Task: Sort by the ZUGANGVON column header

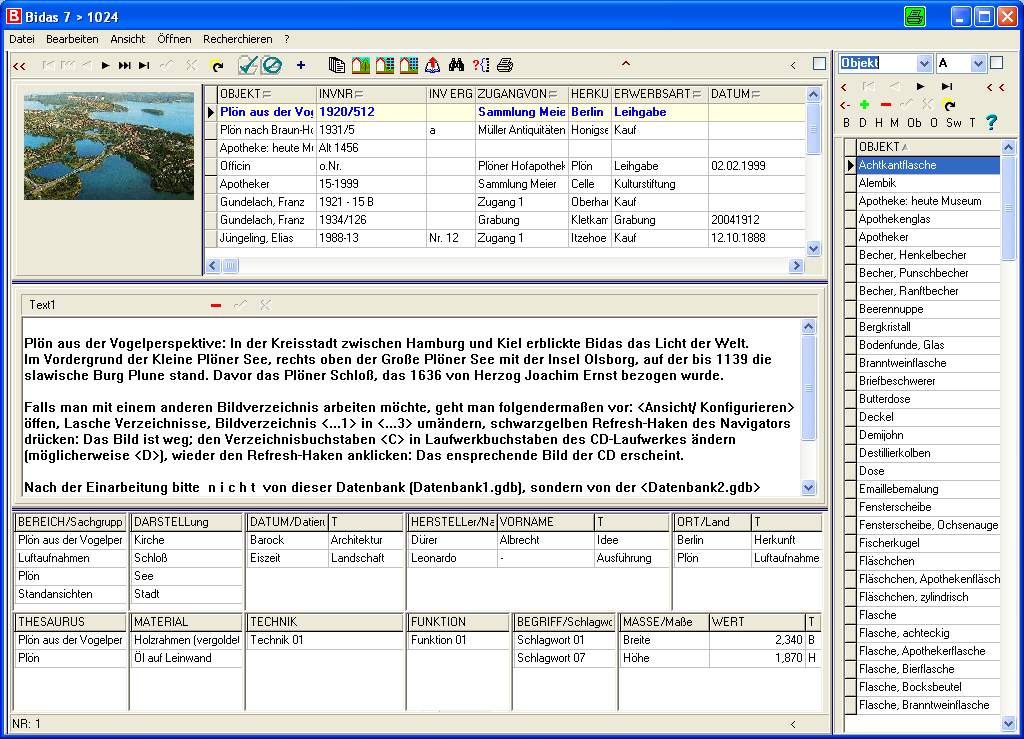Action: [522, 94]
